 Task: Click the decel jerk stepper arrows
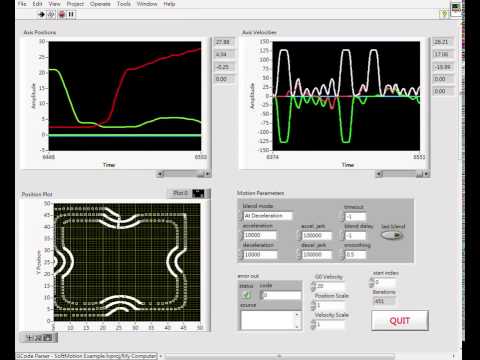click(299, 255)
